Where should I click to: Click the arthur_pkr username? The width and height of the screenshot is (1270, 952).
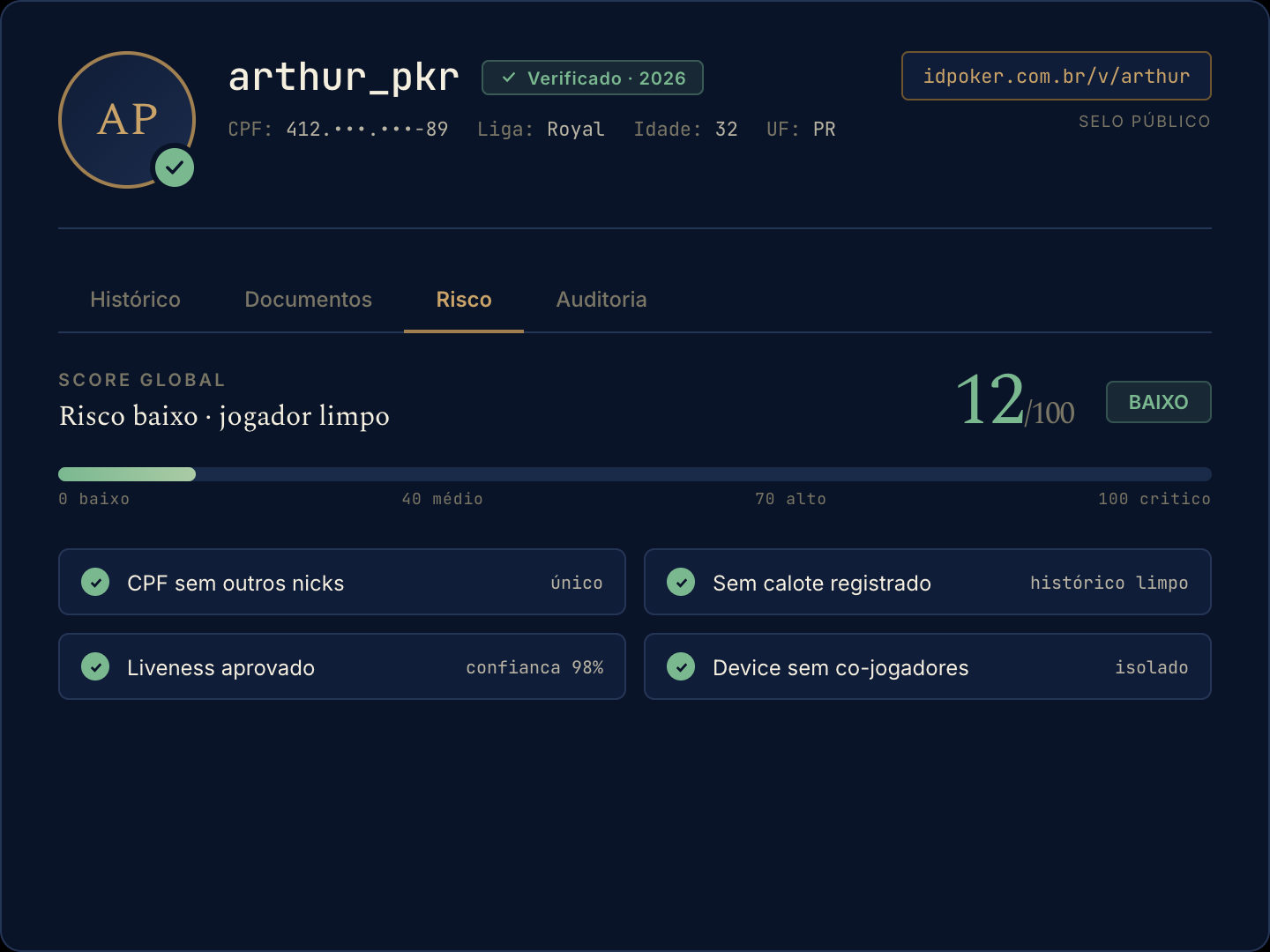tap(344, 78)
